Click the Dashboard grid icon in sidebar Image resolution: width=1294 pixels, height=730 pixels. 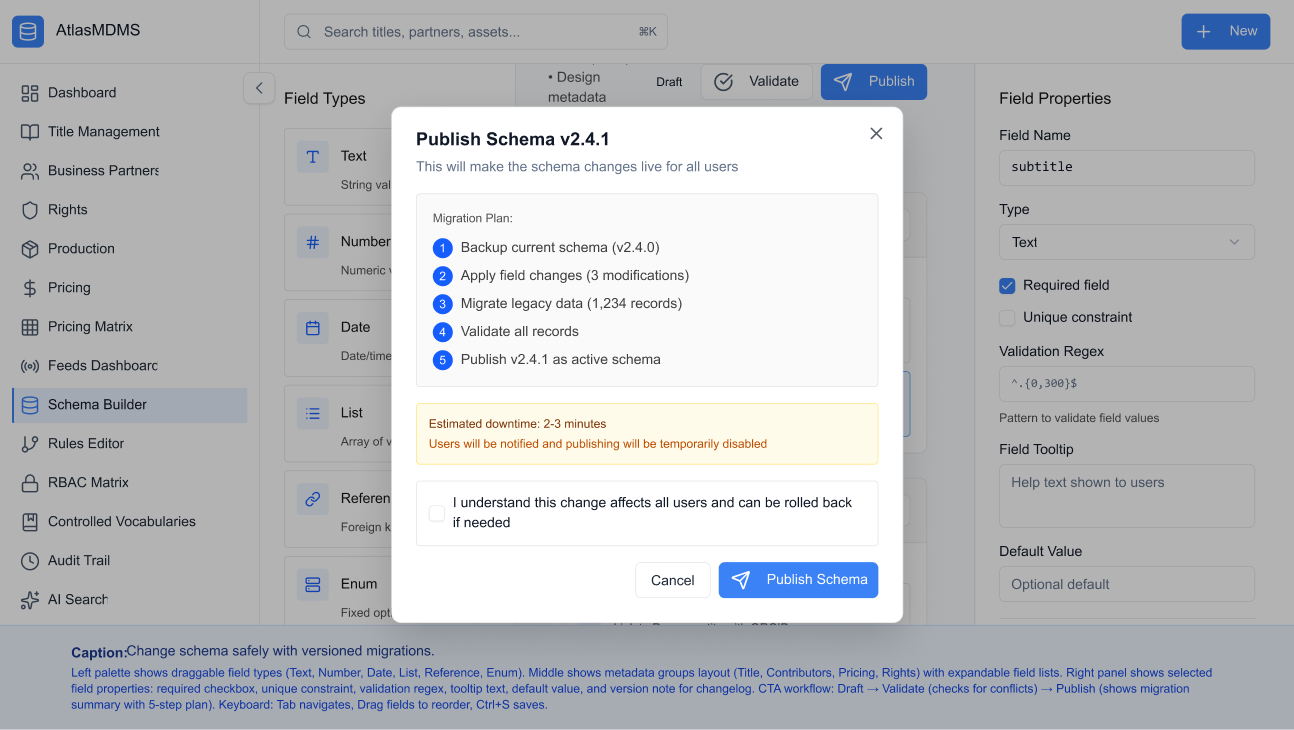(30, 93)
